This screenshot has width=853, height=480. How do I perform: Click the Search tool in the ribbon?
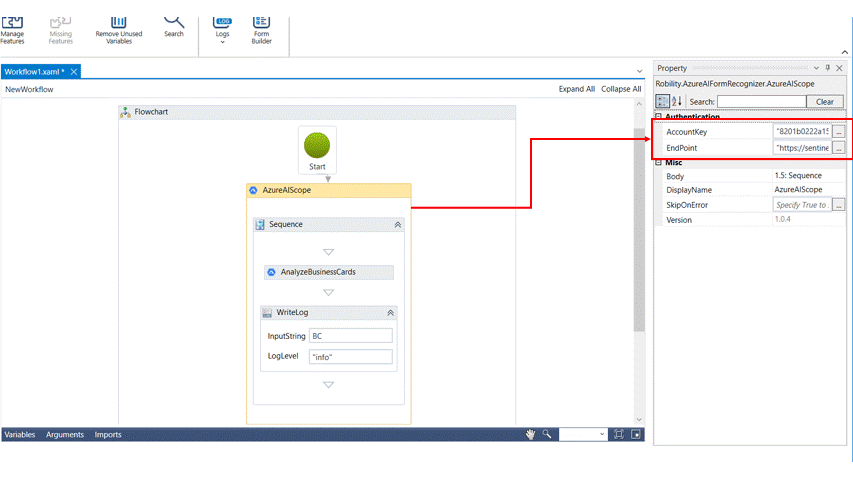(174, 22)
